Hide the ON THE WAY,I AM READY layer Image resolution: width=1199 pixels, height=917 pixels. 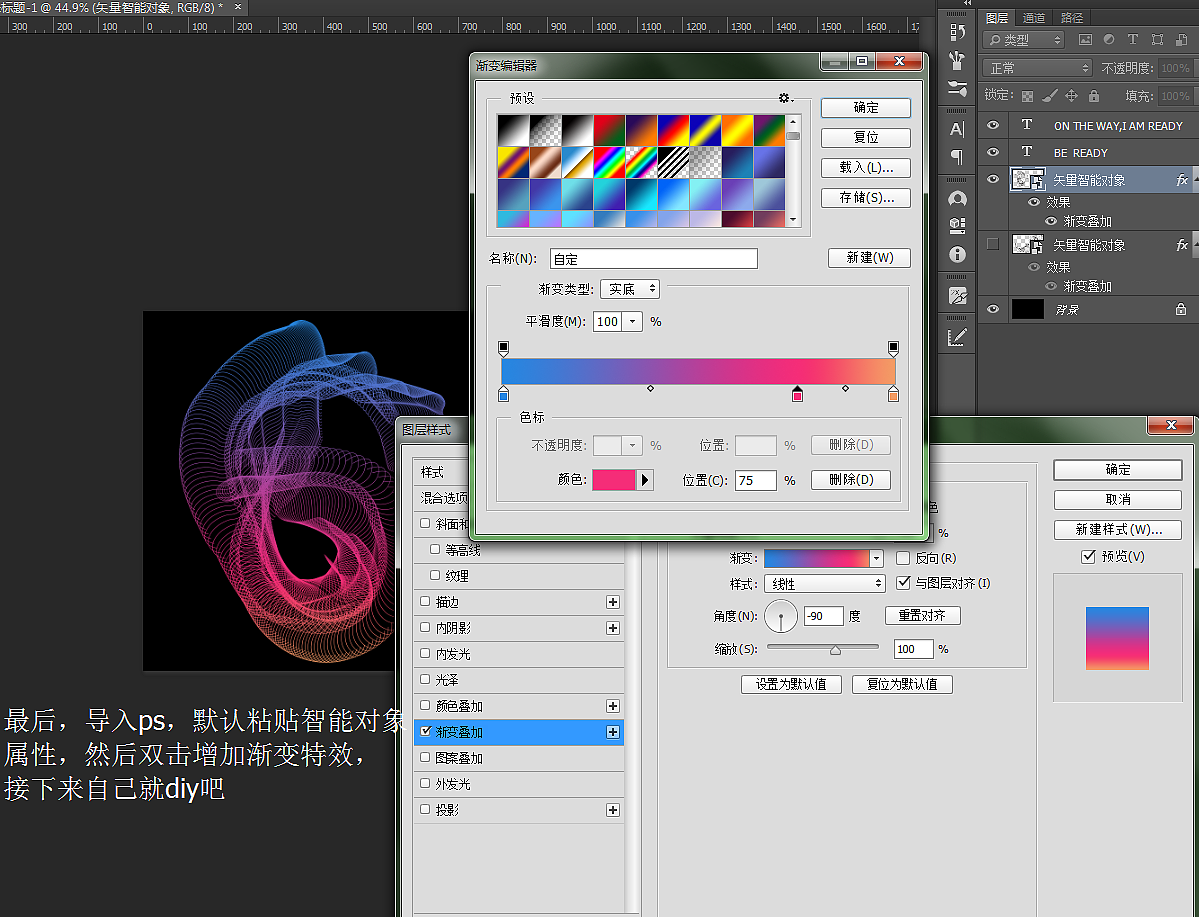(993, 125)
